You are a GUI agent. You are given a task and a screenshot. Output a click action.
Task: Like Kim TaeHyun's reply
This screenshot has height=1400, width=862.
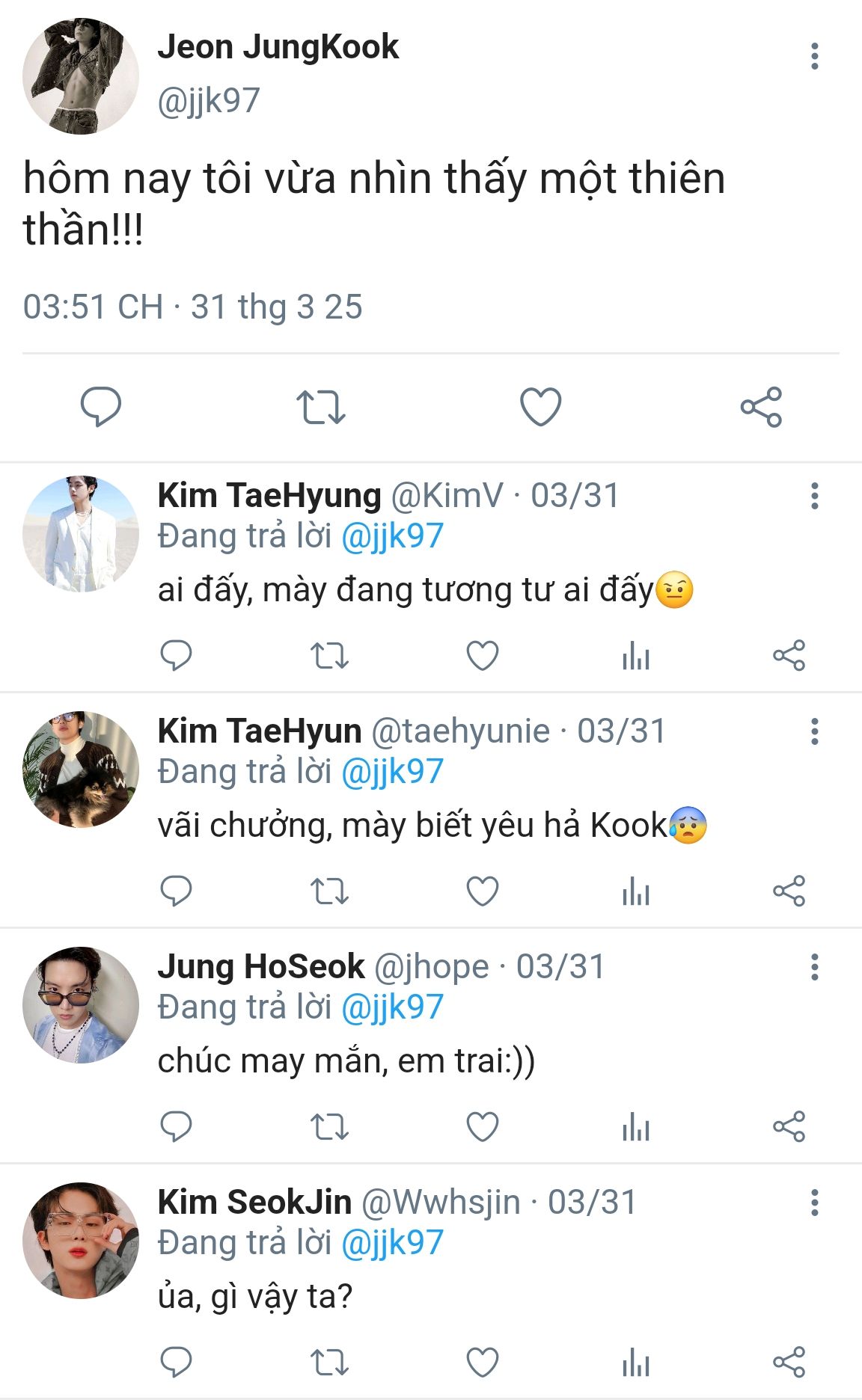point(483,891)
